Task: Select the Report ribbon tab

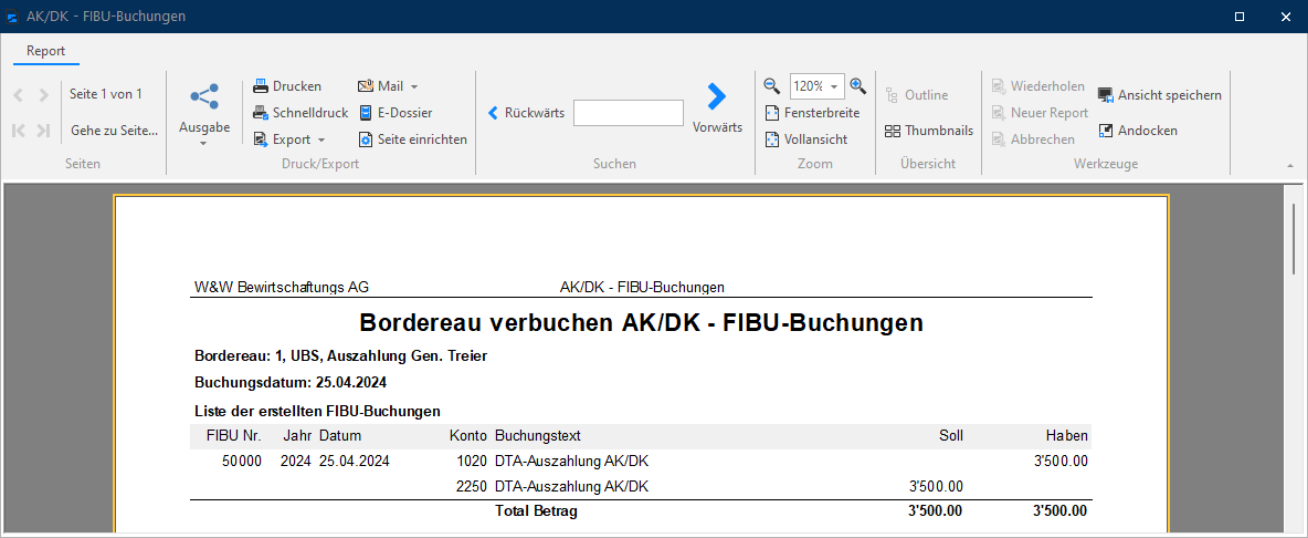Action: (46, 51)
